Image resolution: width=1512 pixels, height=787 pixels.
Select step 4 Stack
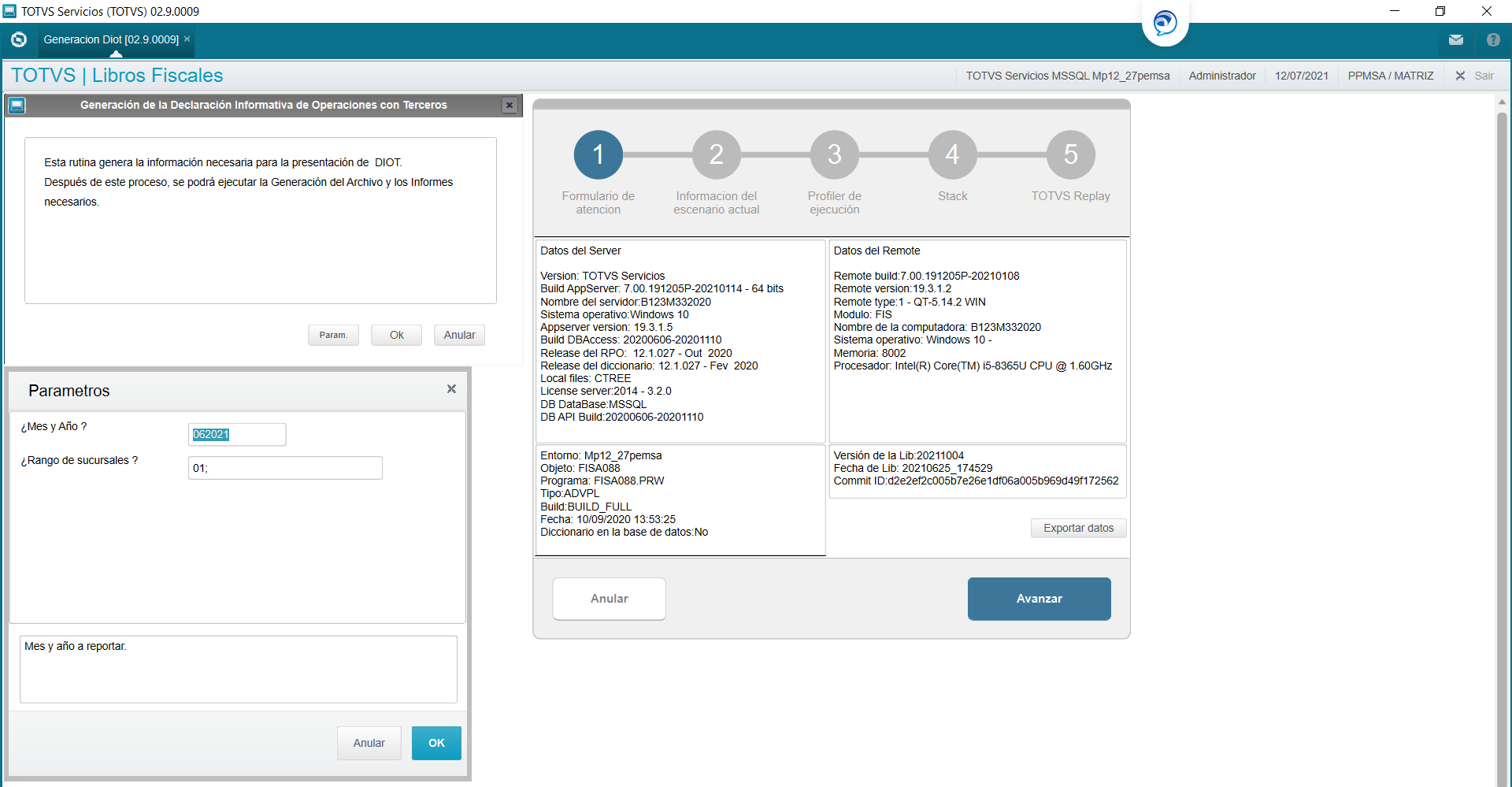click(953, 154)
